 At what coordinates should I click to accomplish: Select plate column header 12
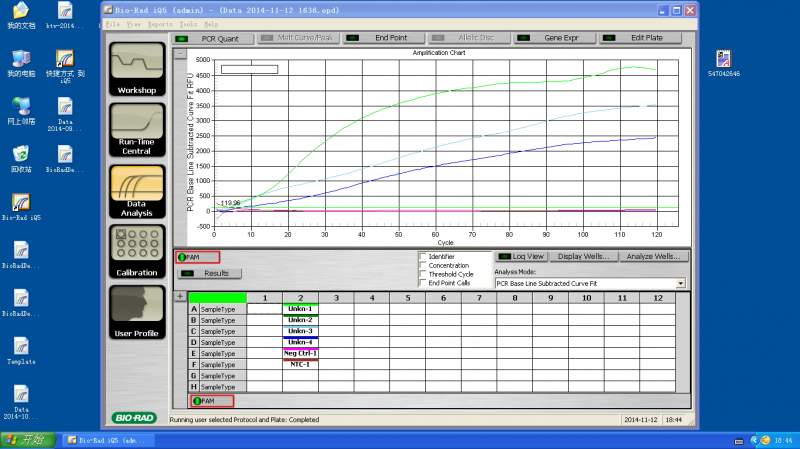[658, 297]
